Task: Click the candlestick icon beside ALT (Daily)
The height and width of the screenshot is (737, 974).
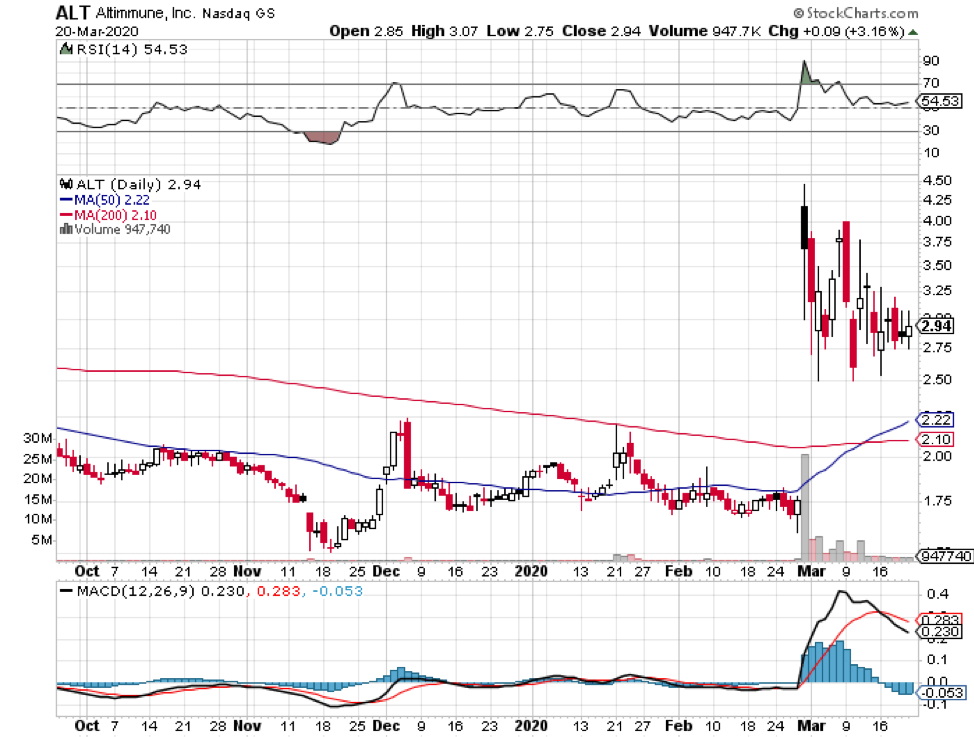Action: tap(66, 184)
